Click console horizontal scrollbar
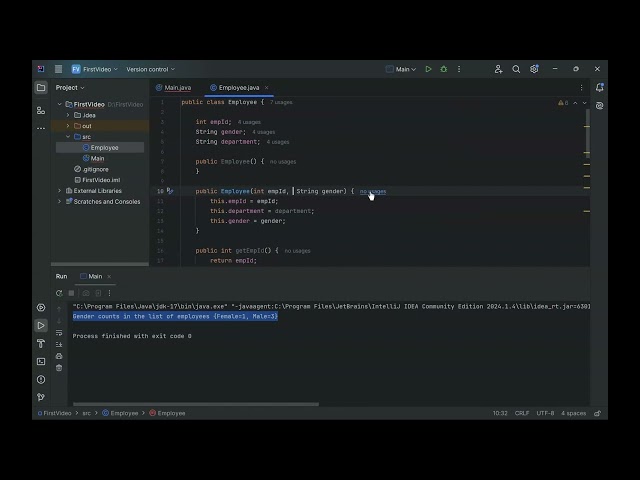The width and height of the screenshot is (640, 480). 196,404
